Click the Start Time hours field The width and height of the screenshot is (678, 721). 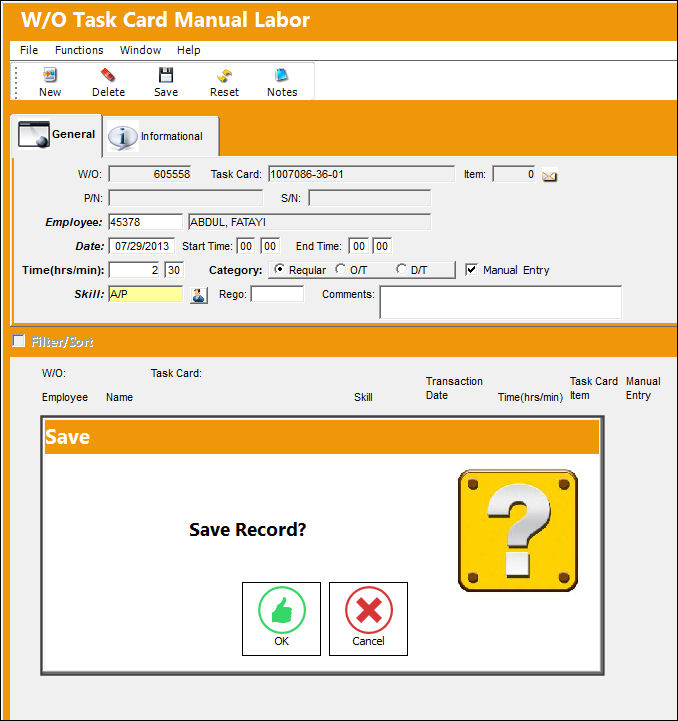click(x=246, y=246)
